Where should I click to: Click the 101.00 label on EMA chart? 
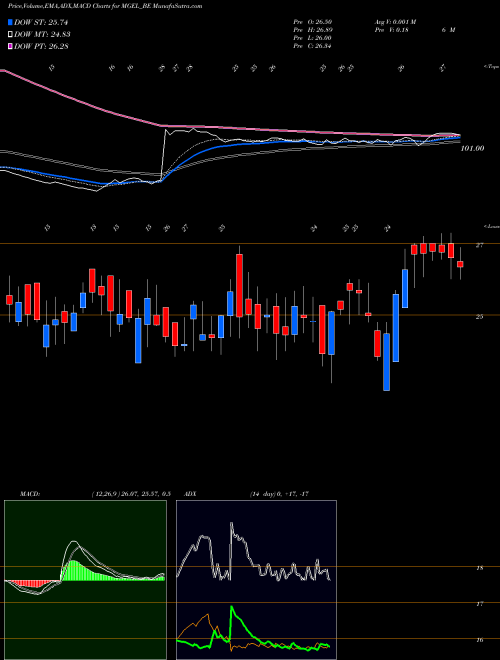472,148
